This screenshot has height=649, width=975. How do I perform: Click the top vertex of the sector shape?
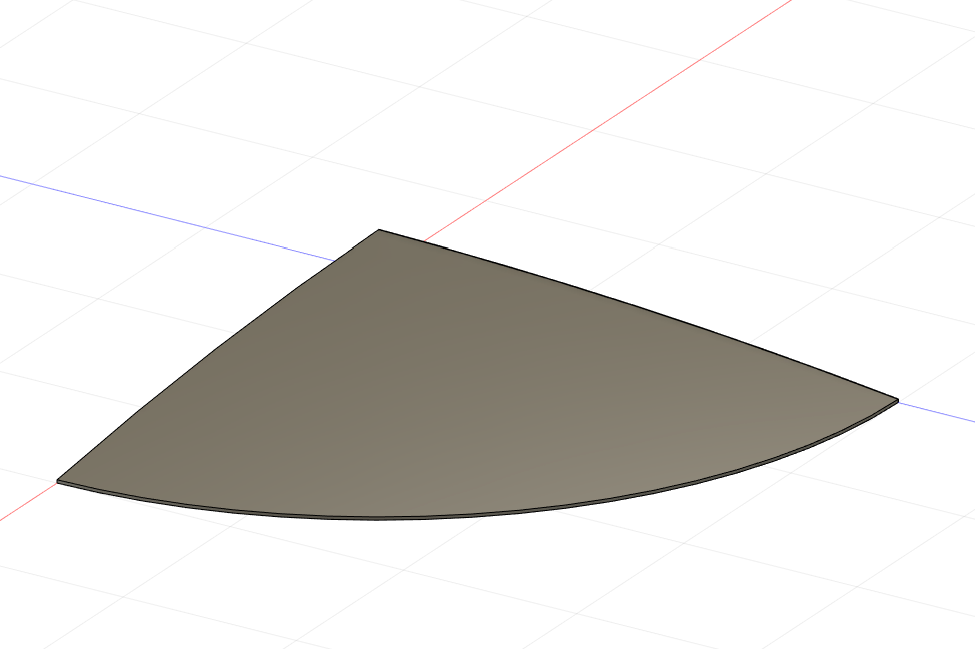tap(381, 229)
